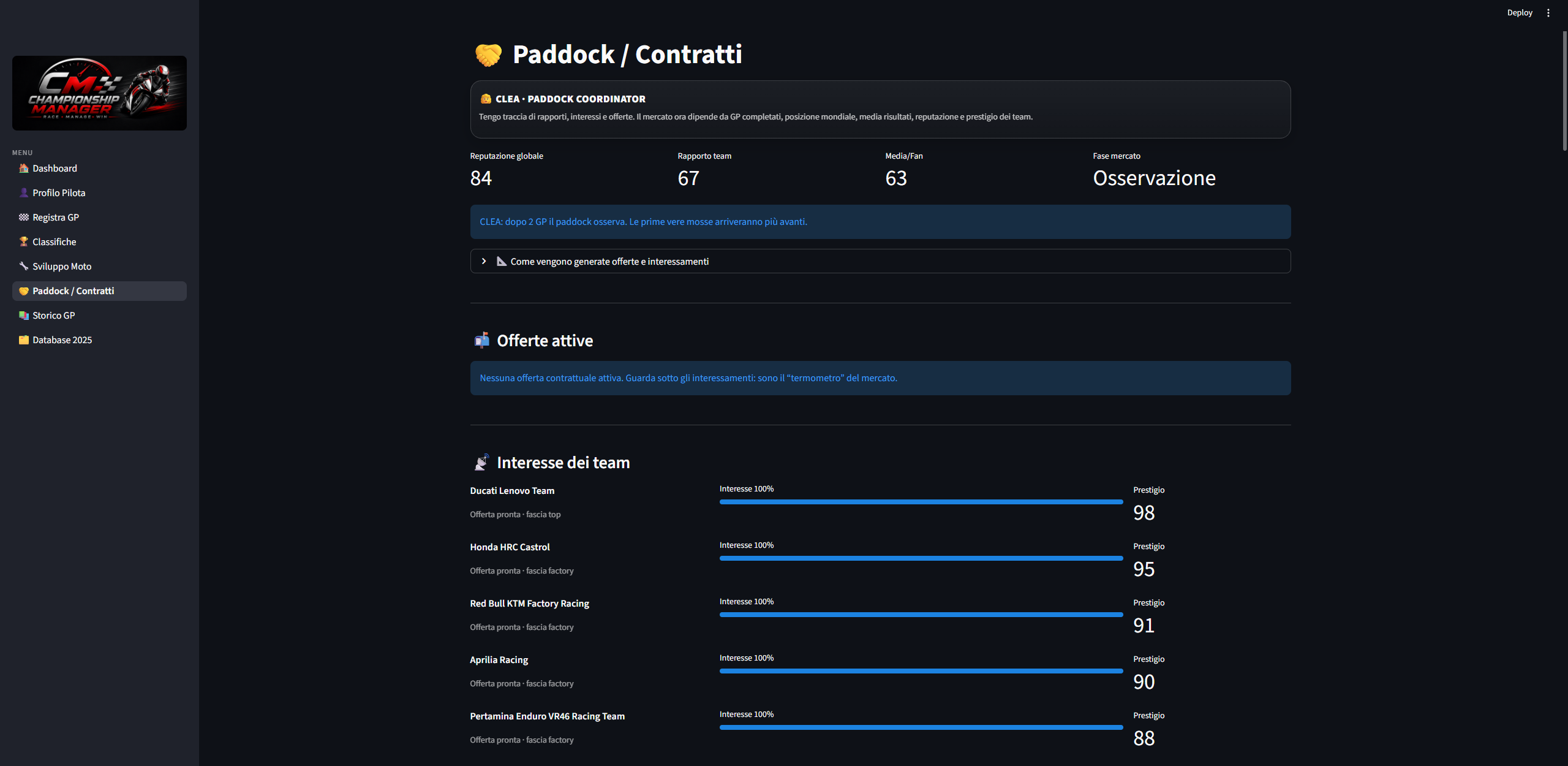Click the handshake emoji beside page title
Viewport: 1568px width, 766px height.
(488, 55)
